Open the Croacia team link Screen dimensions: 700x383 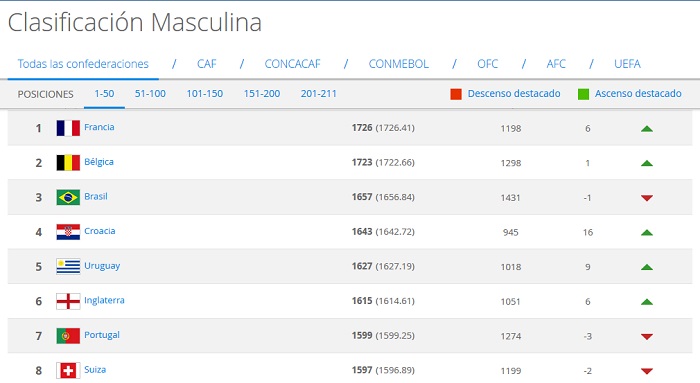[100, 231]
